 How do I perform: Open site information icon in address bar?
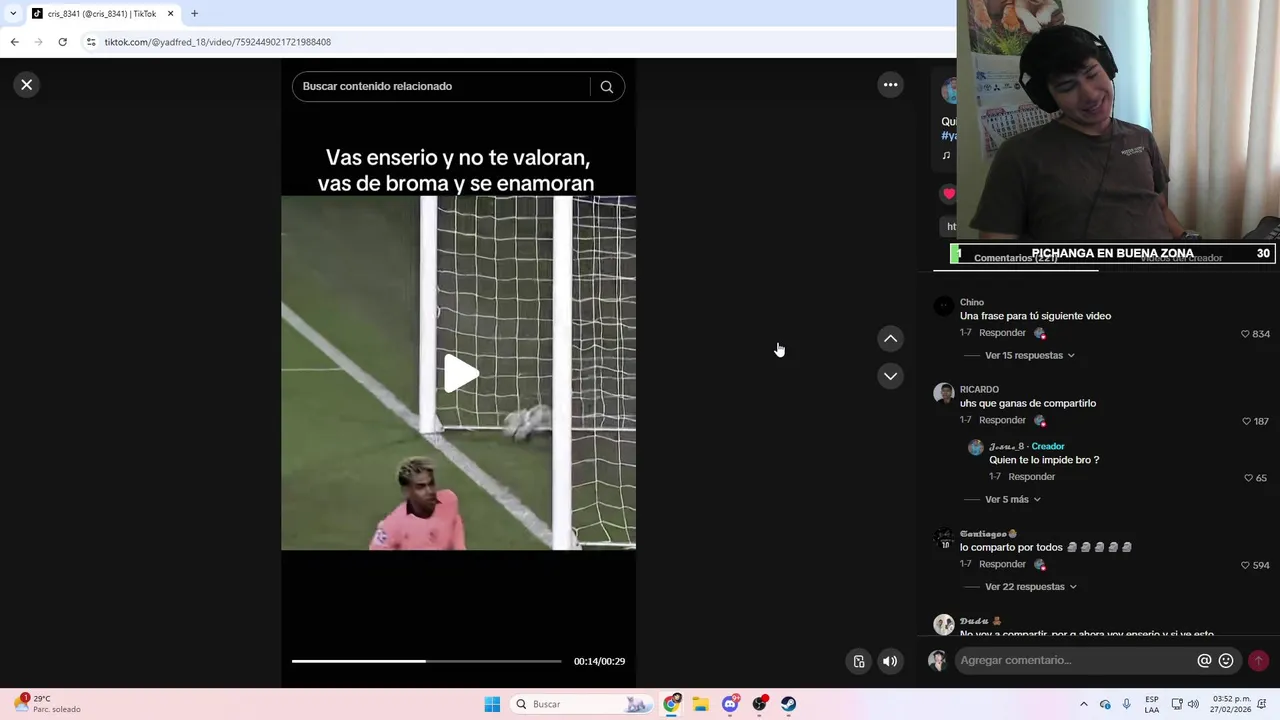click(x=91, y=42)
